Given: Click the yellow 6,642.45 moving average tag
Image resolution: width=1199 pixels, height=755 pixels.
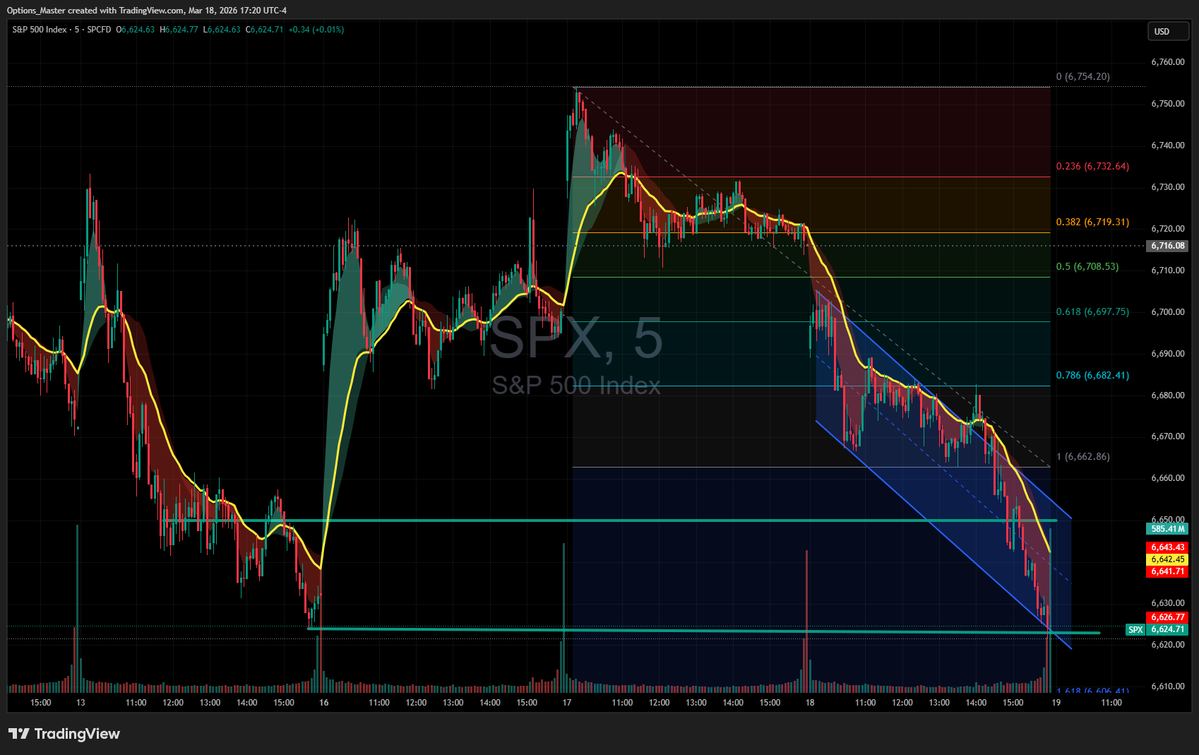Looking at the screenshot, I should tap(1168, 559).
